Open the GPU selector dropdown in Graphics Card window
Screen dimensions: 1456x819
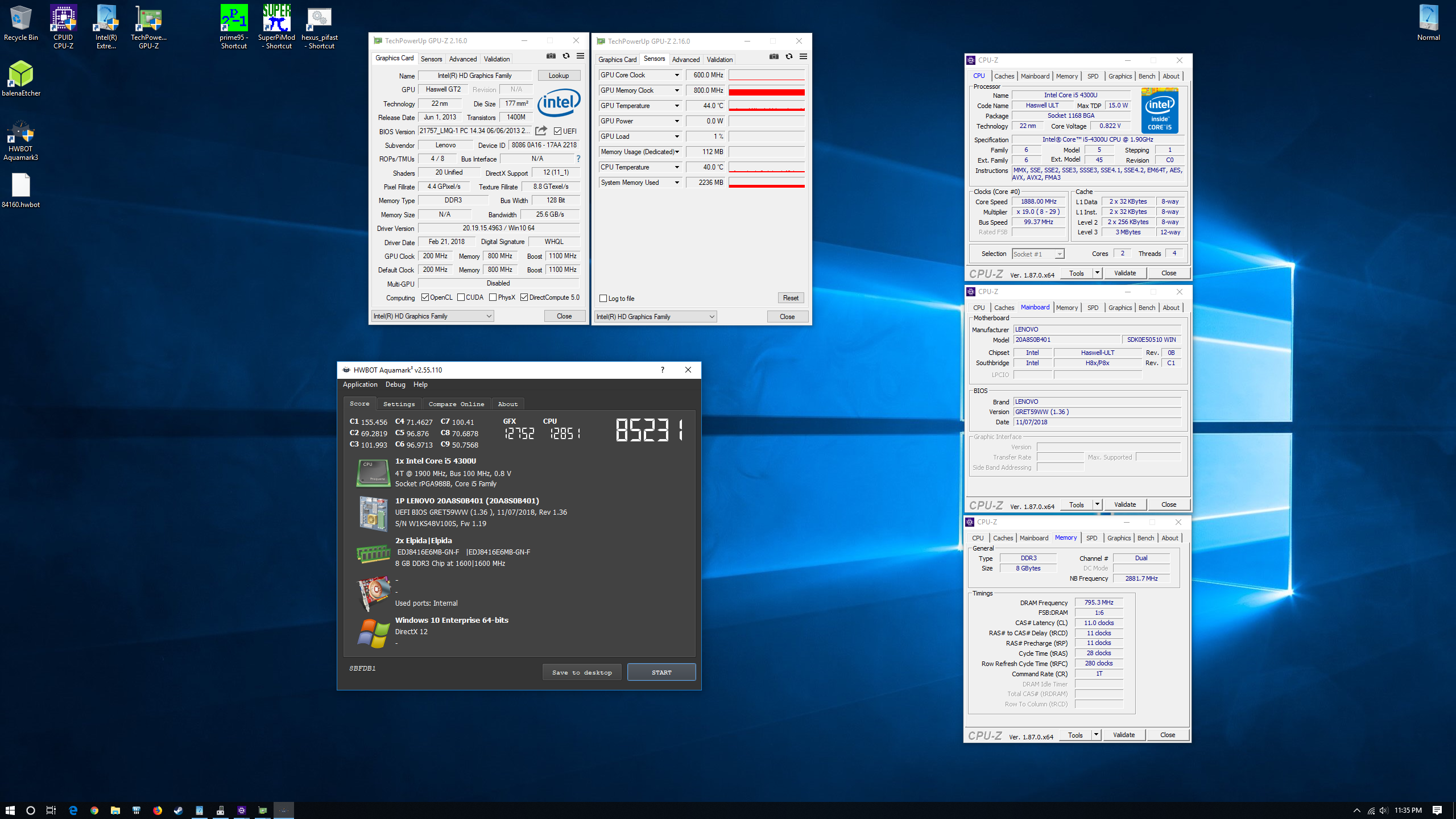(433, 316)
